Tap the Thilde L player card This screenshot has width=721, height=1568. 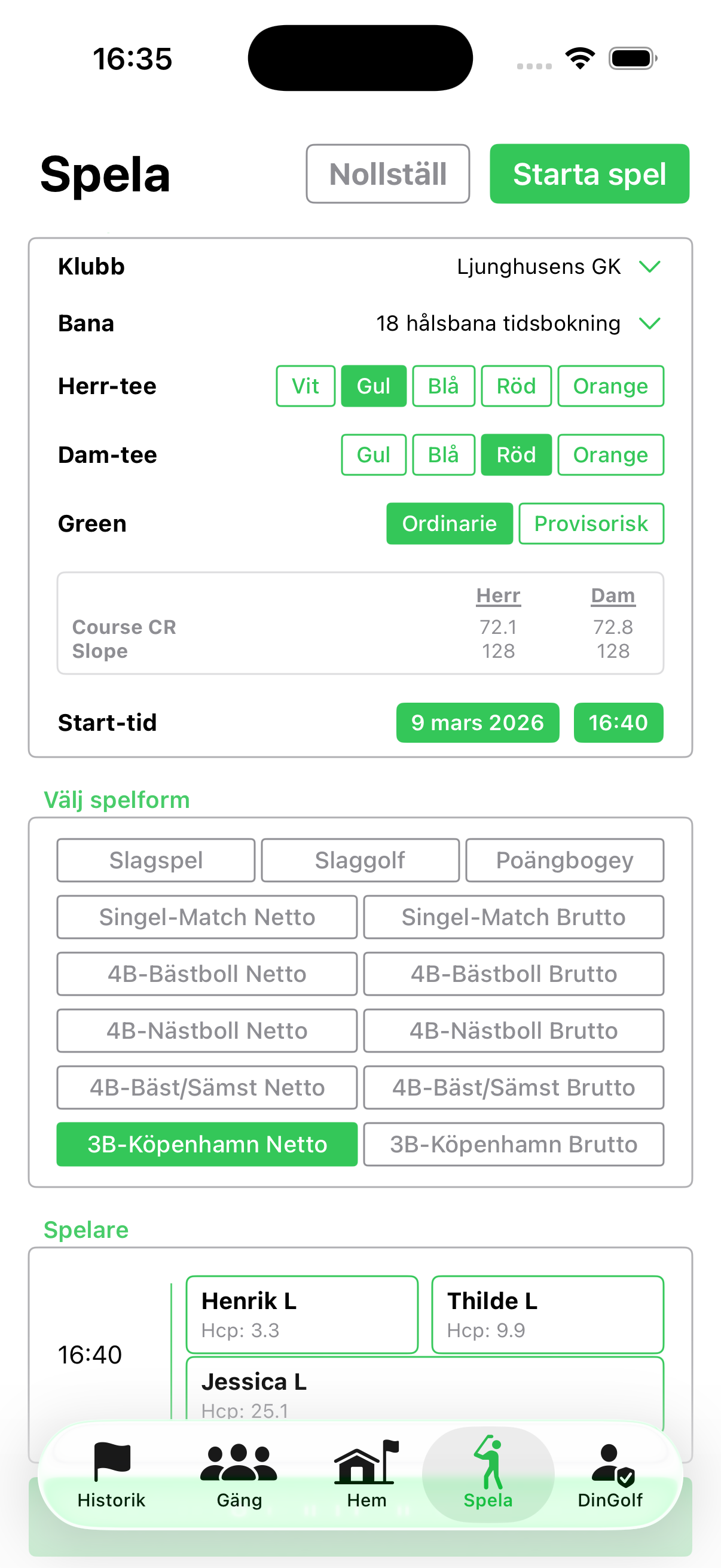click(547, 1315)
